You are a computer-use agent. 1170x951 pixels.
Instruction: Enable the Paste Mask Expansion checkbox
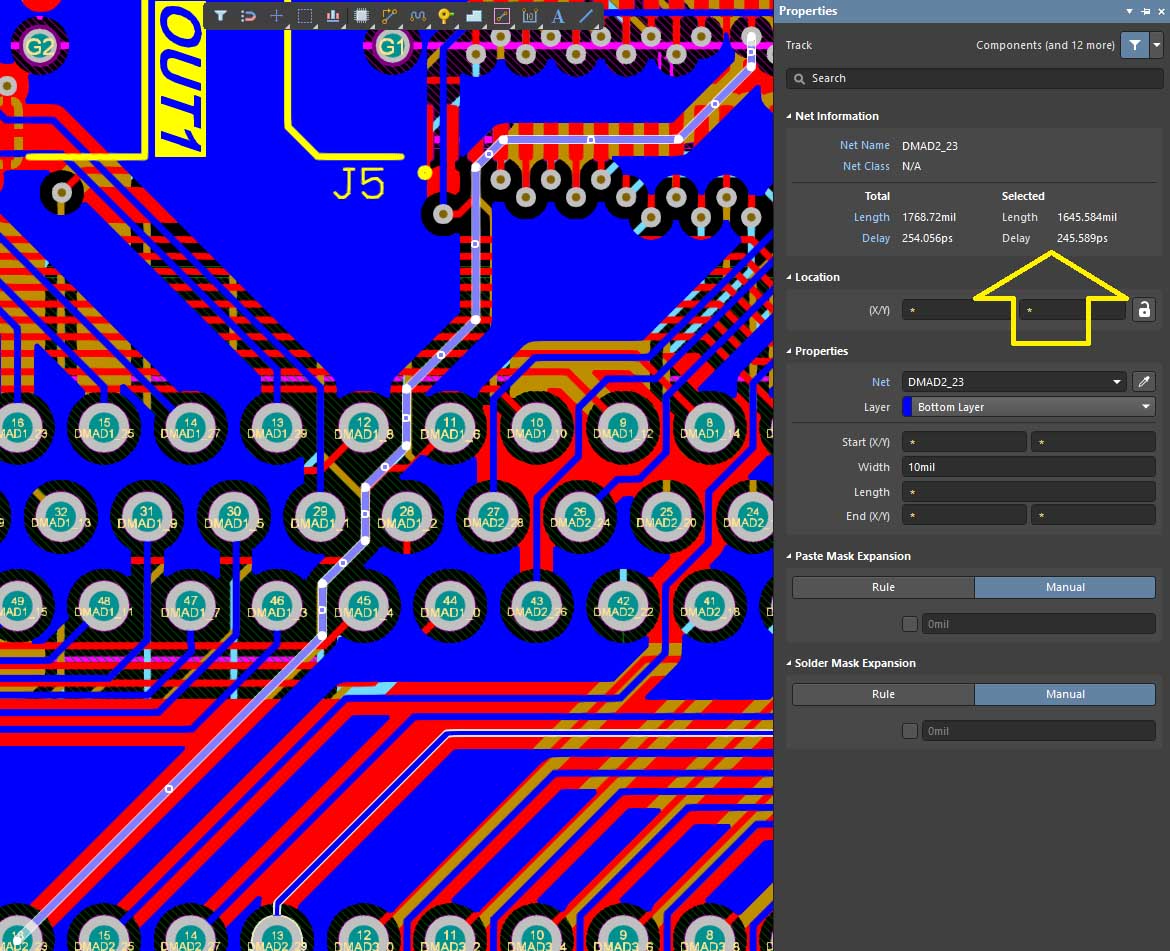pyautogui.click(x=909, y=624)
